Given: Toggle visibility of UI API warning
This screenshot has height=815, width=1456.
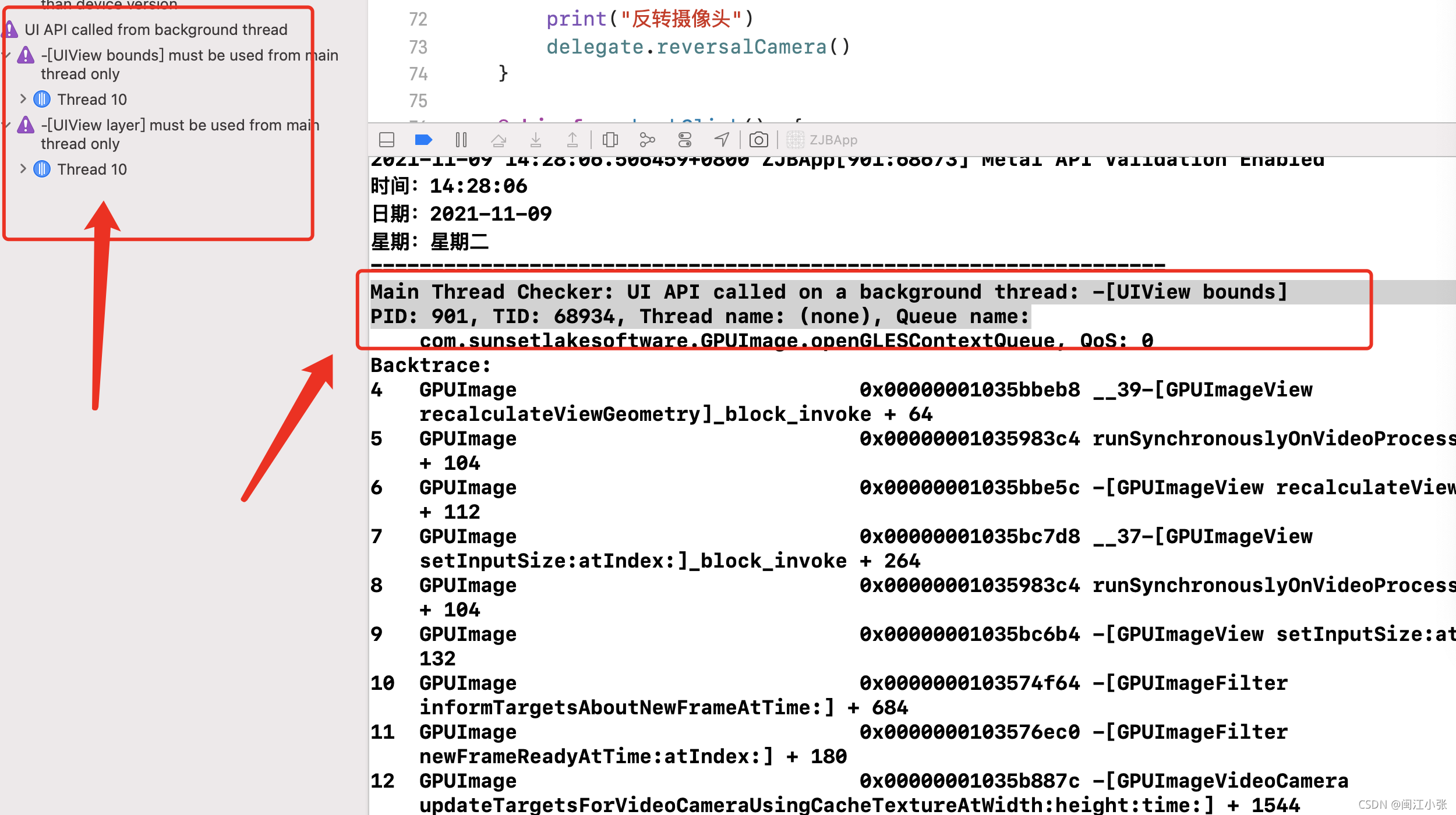Looking at the screenshot, I should coord(7,29).
